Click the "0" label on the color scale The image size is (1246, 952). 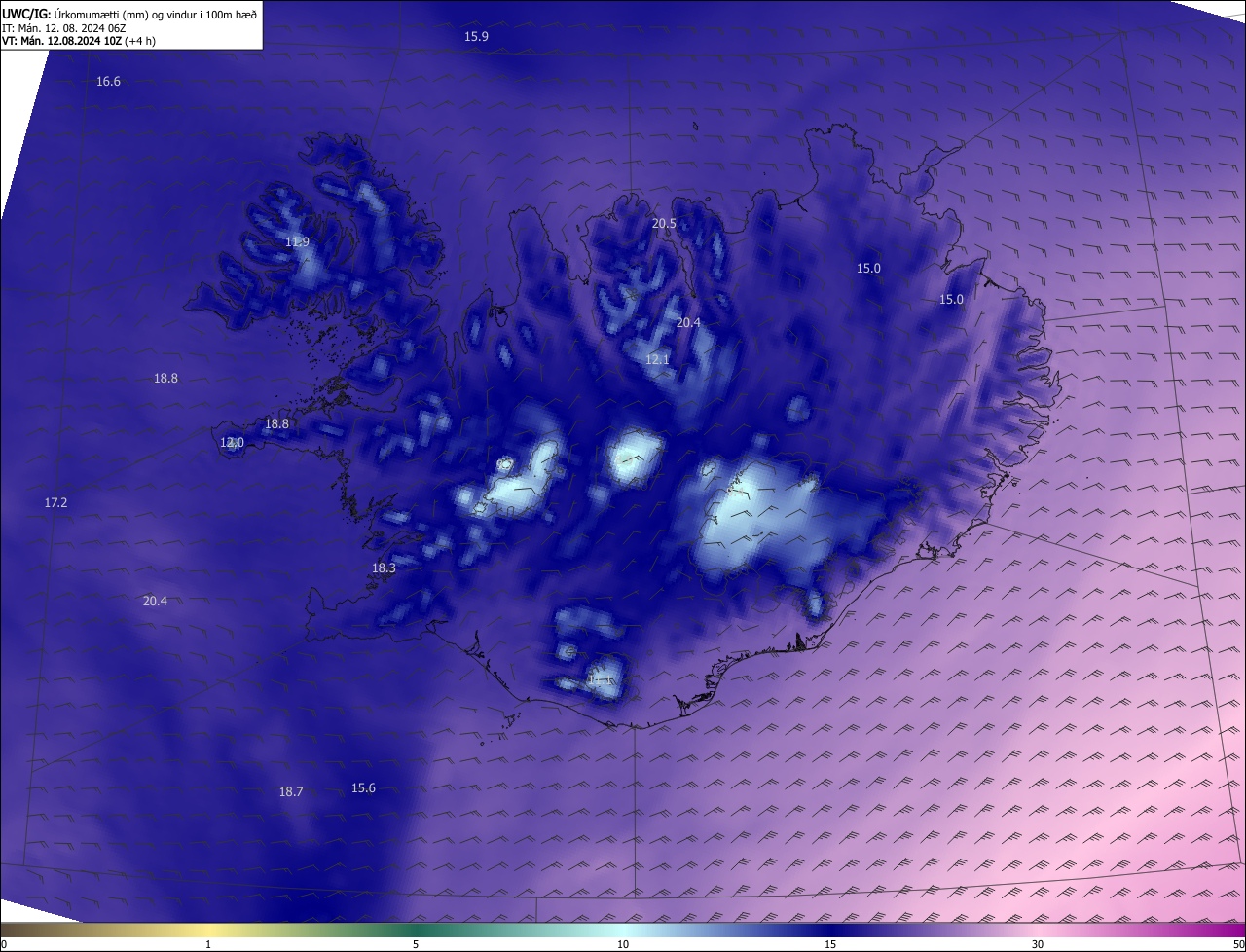point(4,944)
